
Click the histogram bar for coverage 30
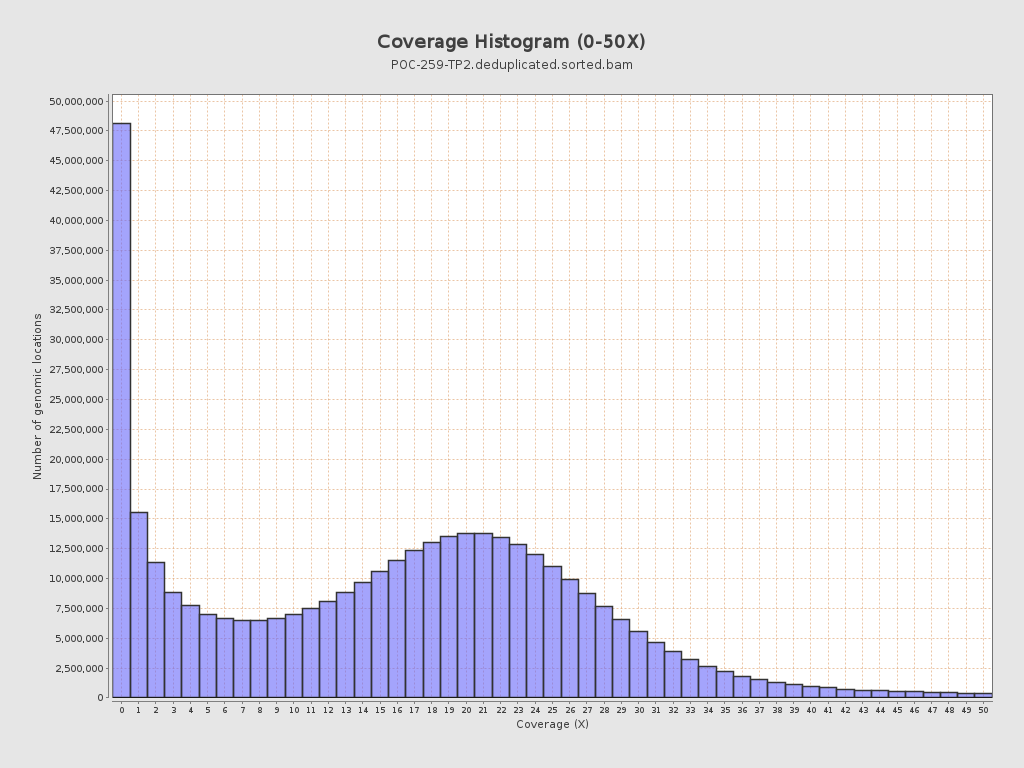(639, 665)
